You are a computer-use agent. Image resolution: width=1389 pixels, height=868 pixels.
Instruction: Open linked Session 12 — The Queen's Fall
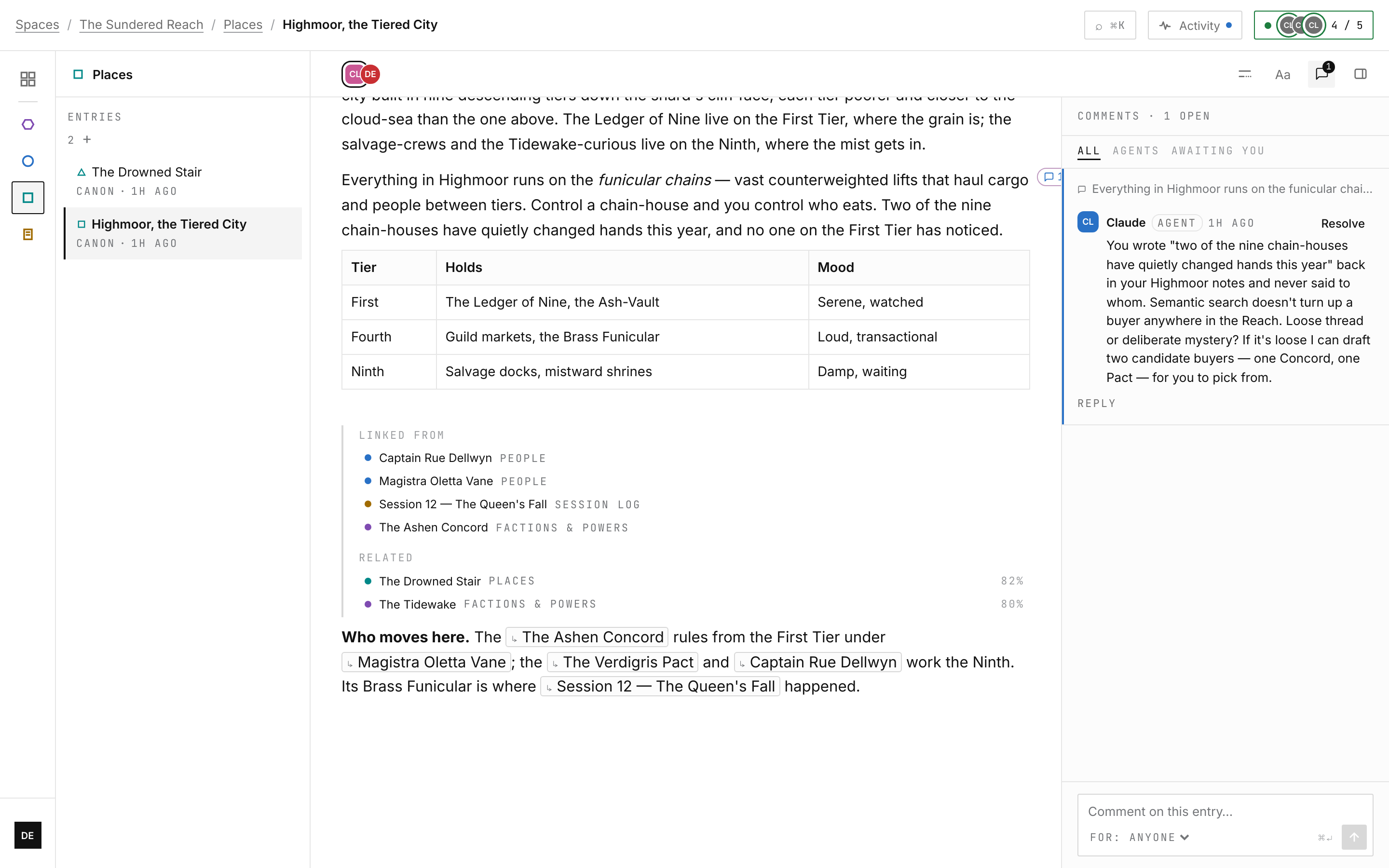[x=463, y=504]
